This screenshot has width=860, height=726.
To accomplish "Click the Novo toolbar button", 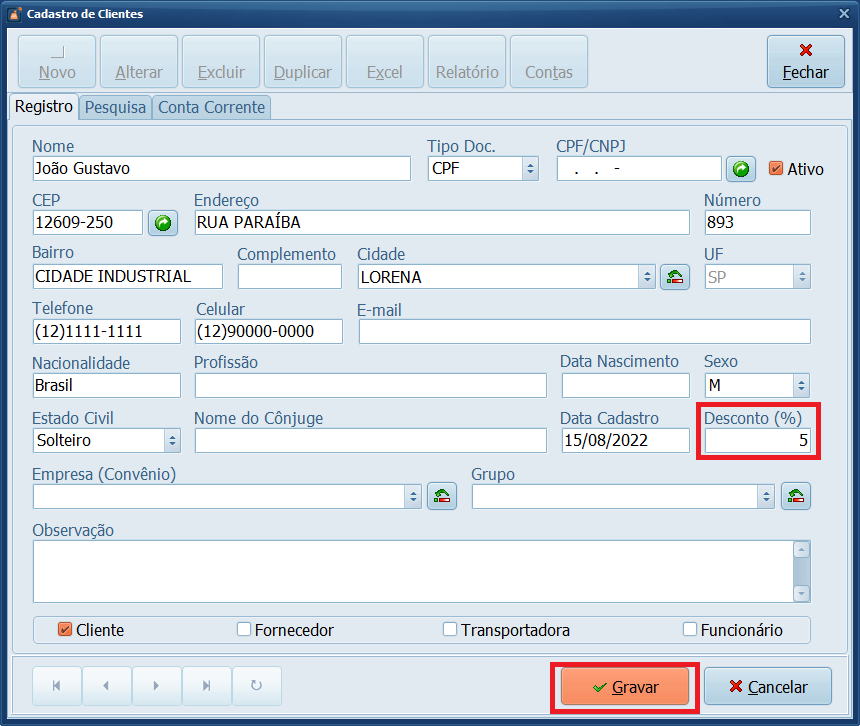I will [57, 61].
